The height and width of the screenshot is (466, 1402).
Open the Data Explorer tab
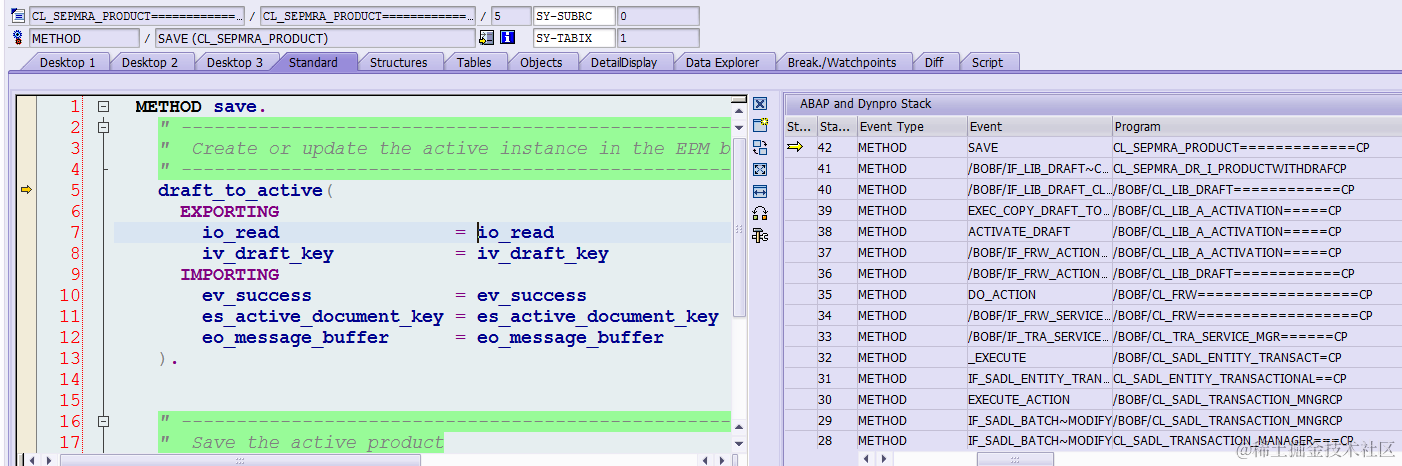(722, 62)
